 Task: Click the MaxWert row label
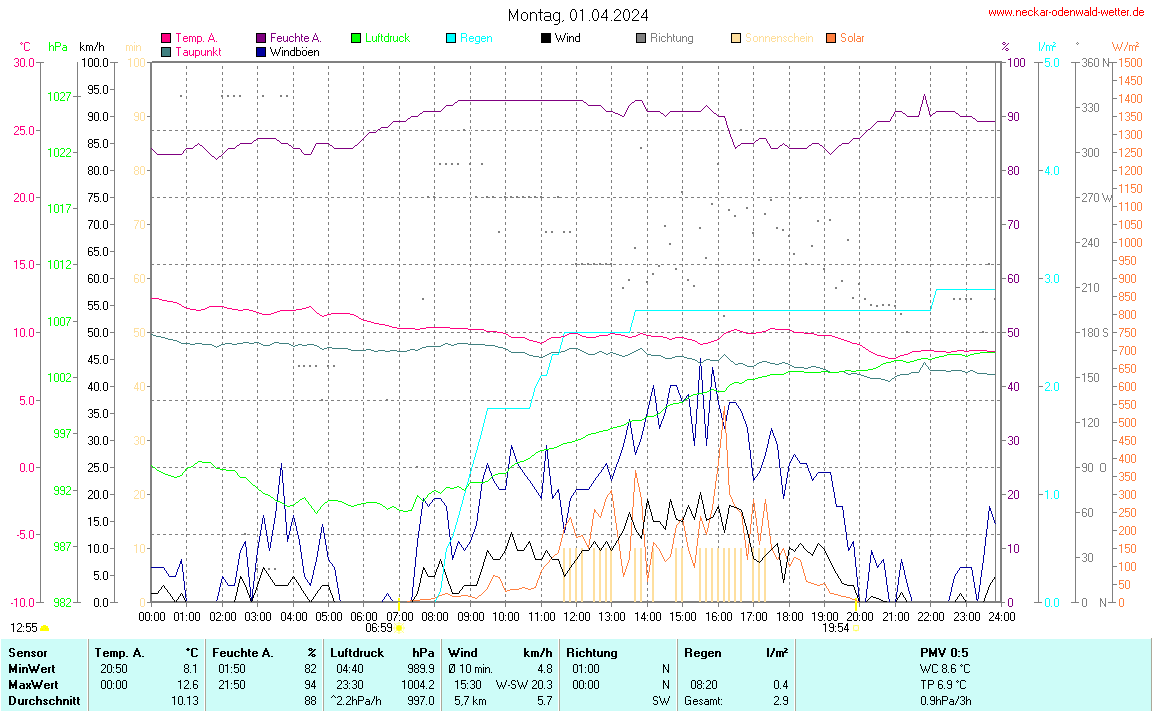(31, 685)
